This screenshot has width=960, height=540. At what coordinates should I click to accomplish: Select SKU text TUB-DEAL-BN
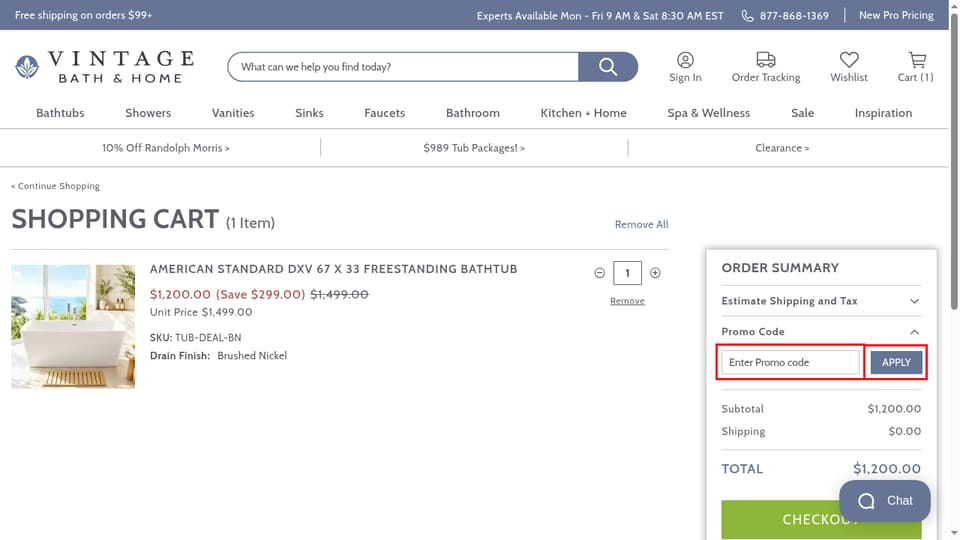208,337
